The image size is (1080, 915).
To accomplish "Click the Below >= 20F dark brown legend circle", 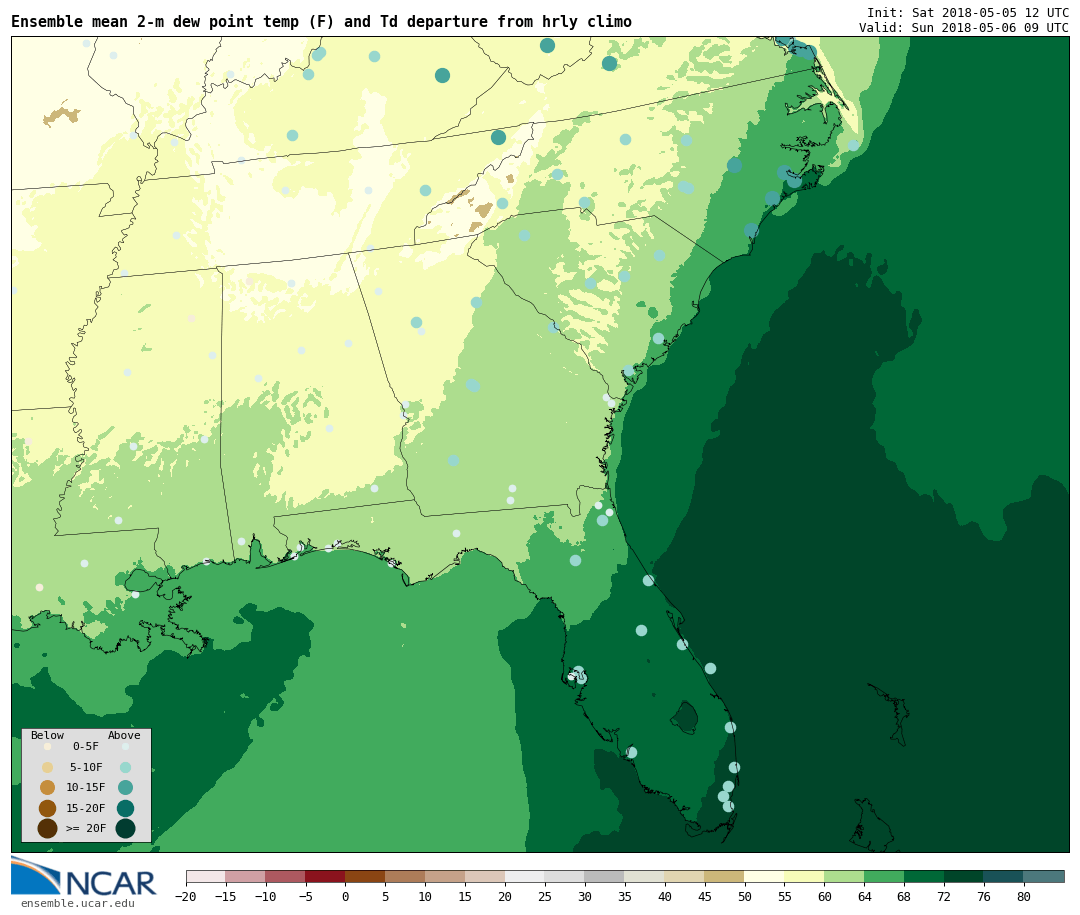I will (48, 828).
